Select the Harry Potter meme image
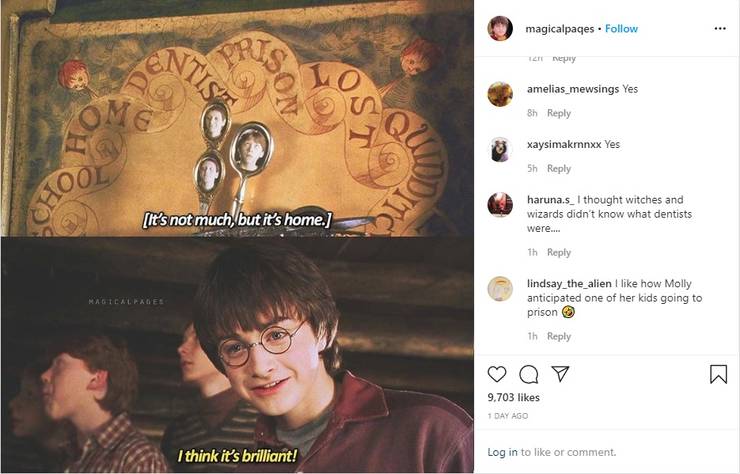Screen dimensions: 740x474 coord(237,237)
